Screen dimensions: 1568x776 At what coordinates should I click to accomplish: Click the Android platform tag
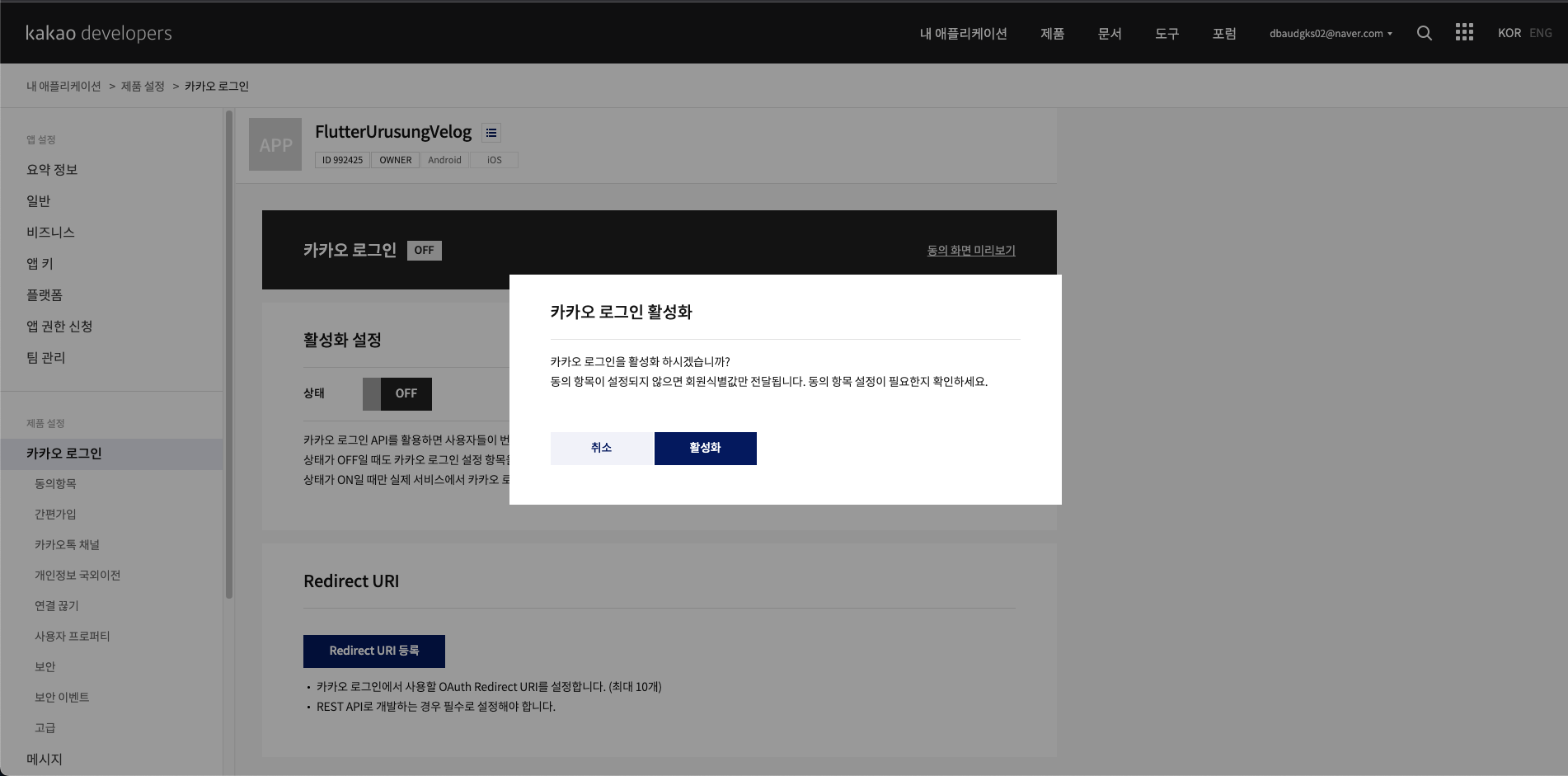(x=444, y=160)
